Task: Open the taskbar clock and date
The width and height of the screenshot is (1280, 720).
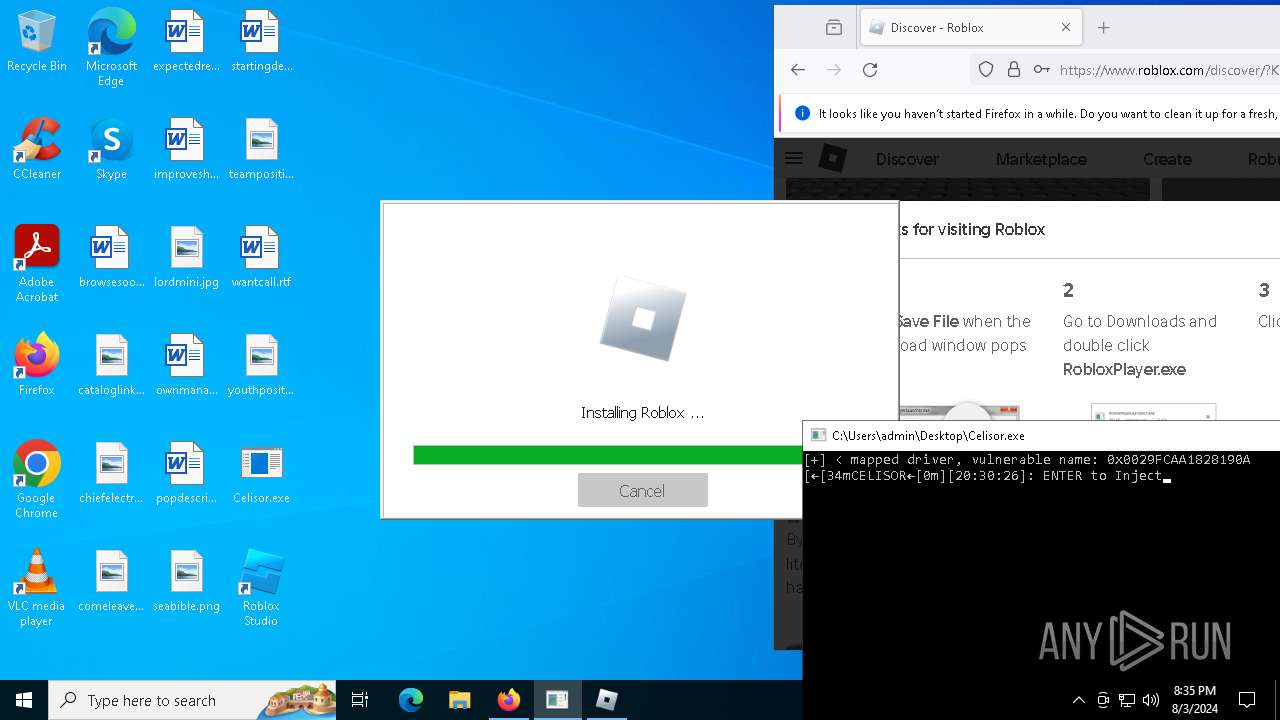Action: (x=1194, y=700)
